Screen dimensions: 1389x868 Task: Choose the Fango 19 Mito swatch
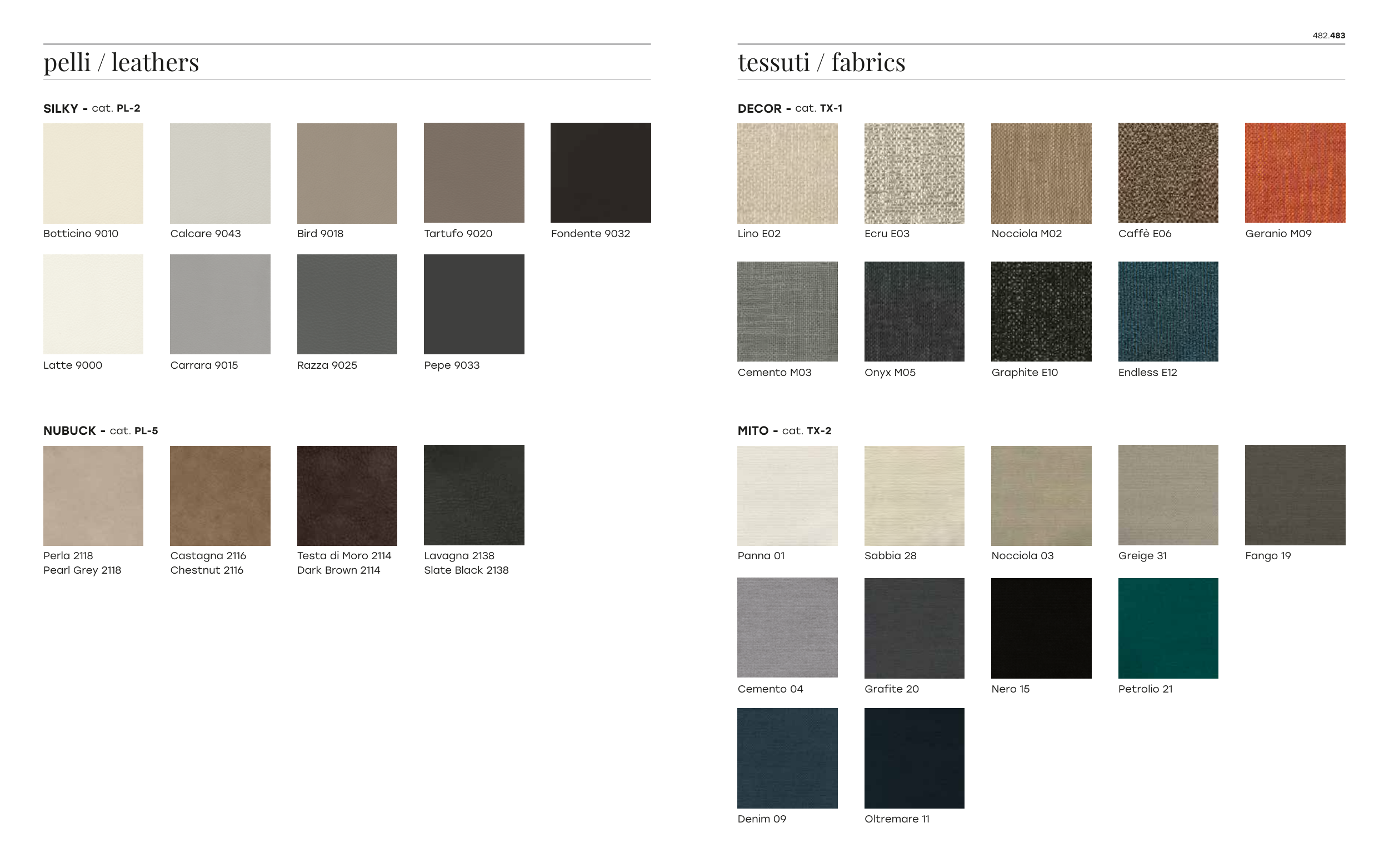coord(1294,495)
